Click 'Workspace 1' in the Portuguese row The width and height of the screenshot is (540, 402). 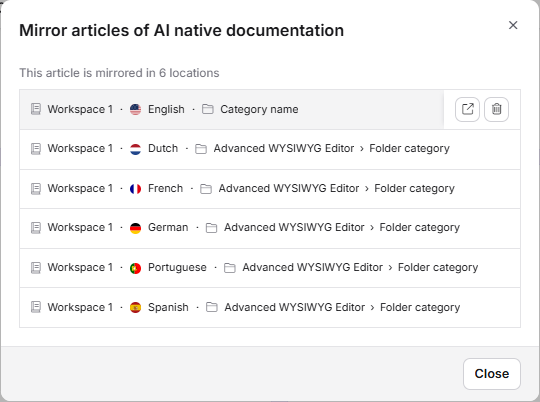(80, 268)
